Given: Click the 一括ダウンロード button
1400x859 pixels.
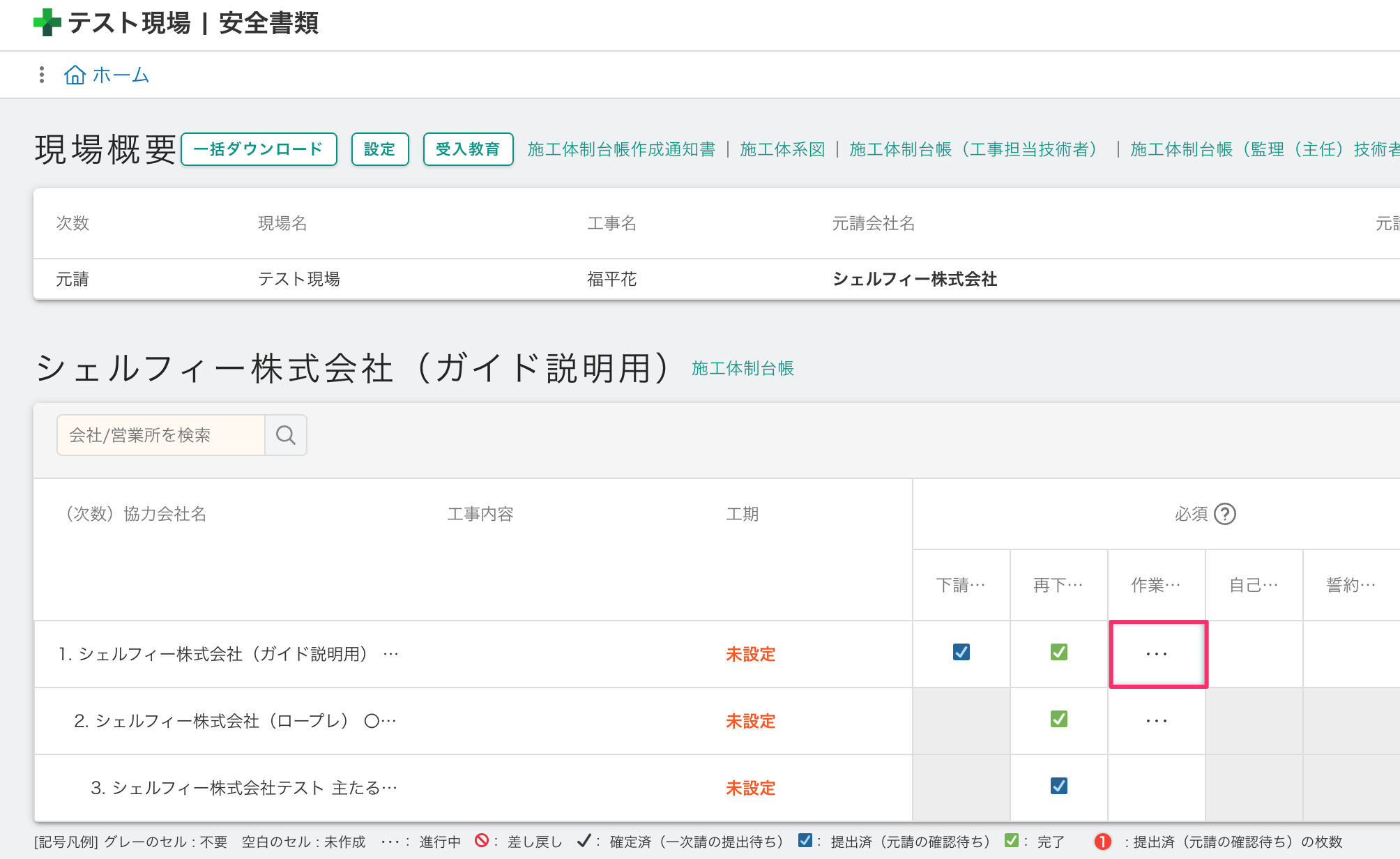Looking at the screenshot, I should pyautogui.click(x=259, y=149).
